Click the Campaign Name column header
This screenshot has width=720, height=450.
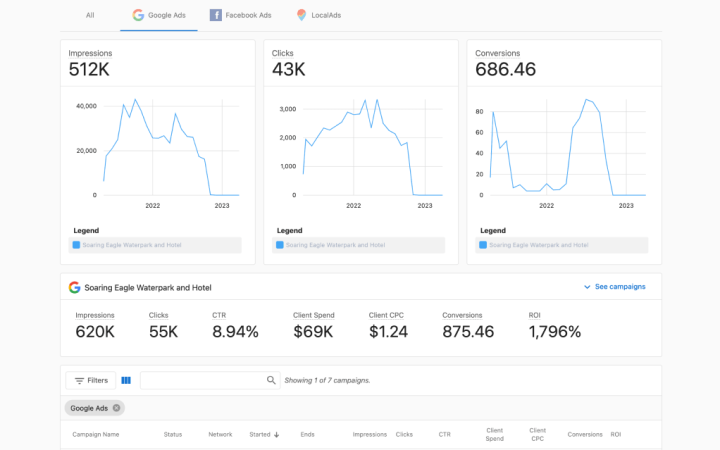point(96,434)
